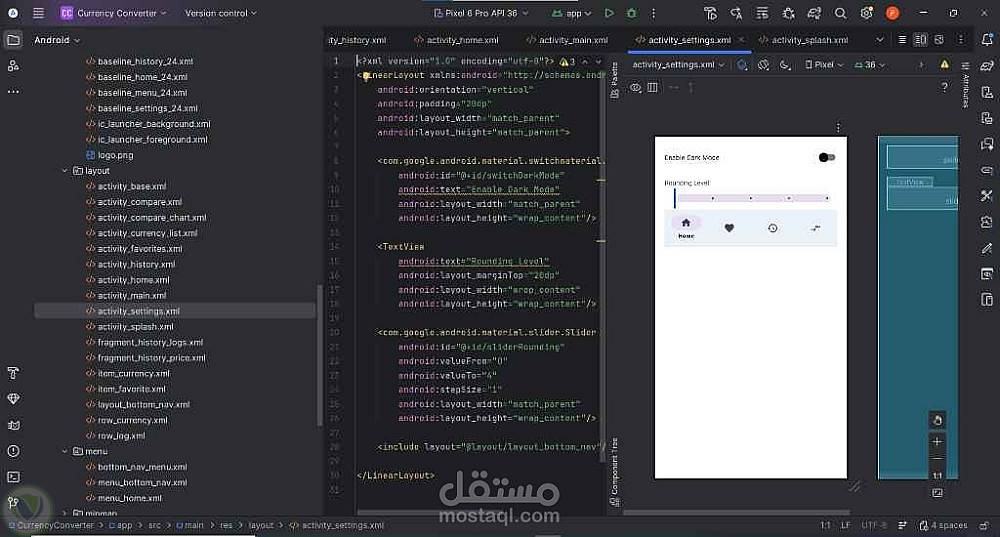
Task: Open the Running Devices tool window
Action: [x=987, y=118]
